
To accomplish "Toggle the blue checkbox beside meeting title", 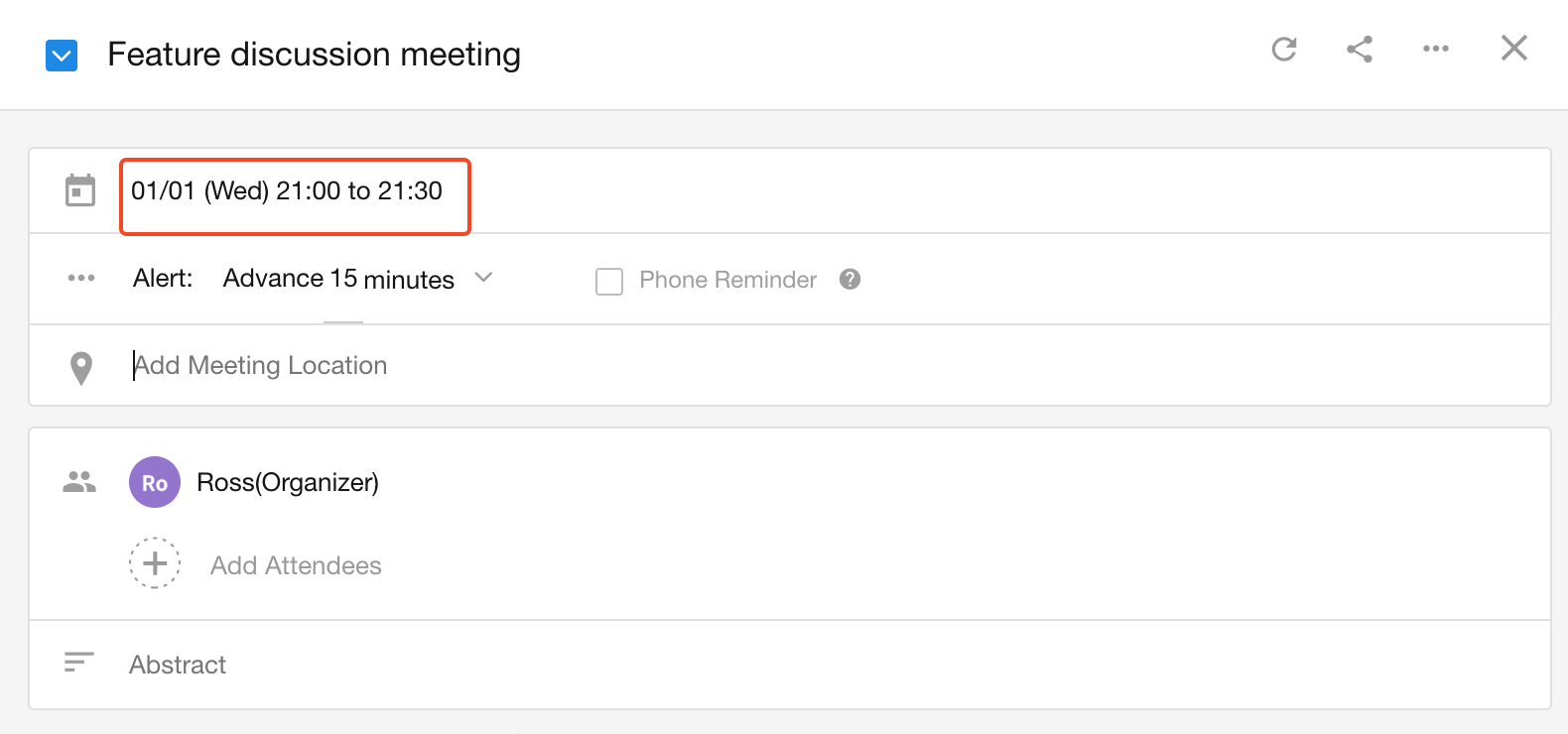I will [62, 56].
